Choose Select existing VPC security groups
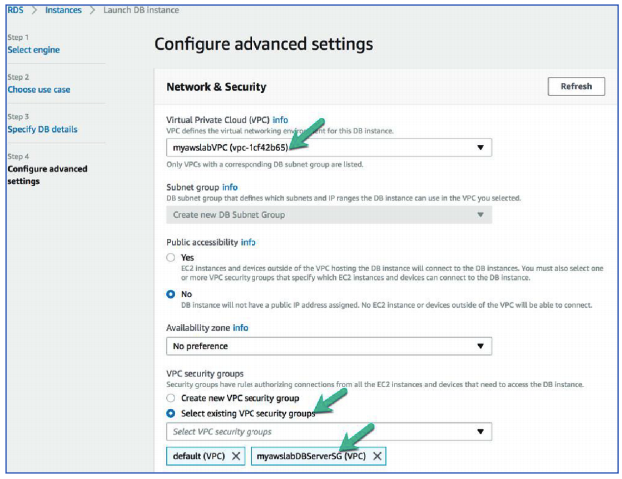 [x=171, y=413]
